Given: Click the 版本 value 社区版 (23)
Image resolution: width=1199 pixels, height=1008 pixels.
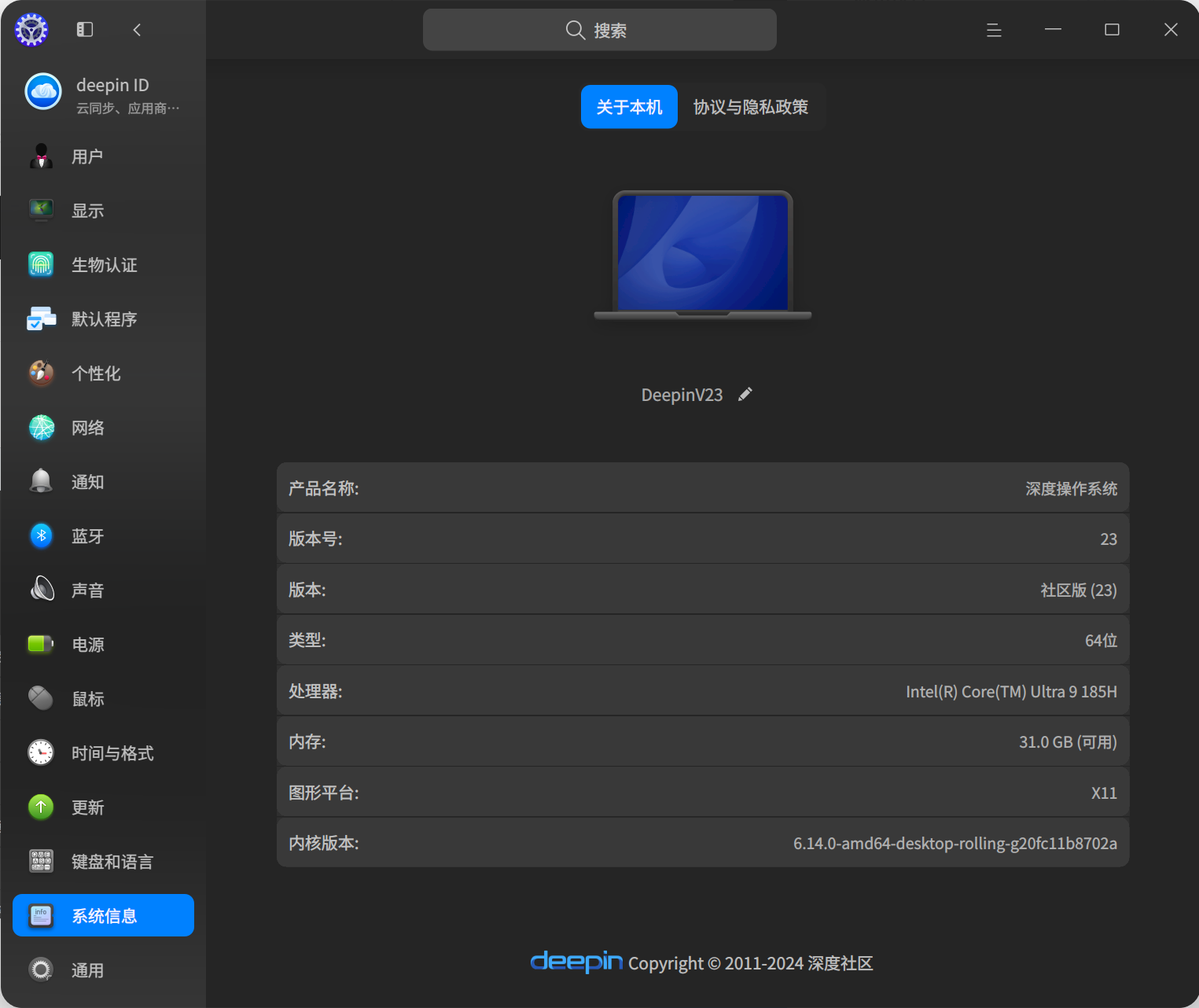Looking at the screenshot, I should 1079,590.
